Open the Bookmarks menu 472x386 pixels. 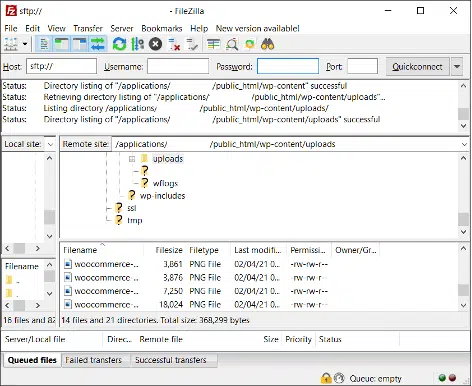162,29
